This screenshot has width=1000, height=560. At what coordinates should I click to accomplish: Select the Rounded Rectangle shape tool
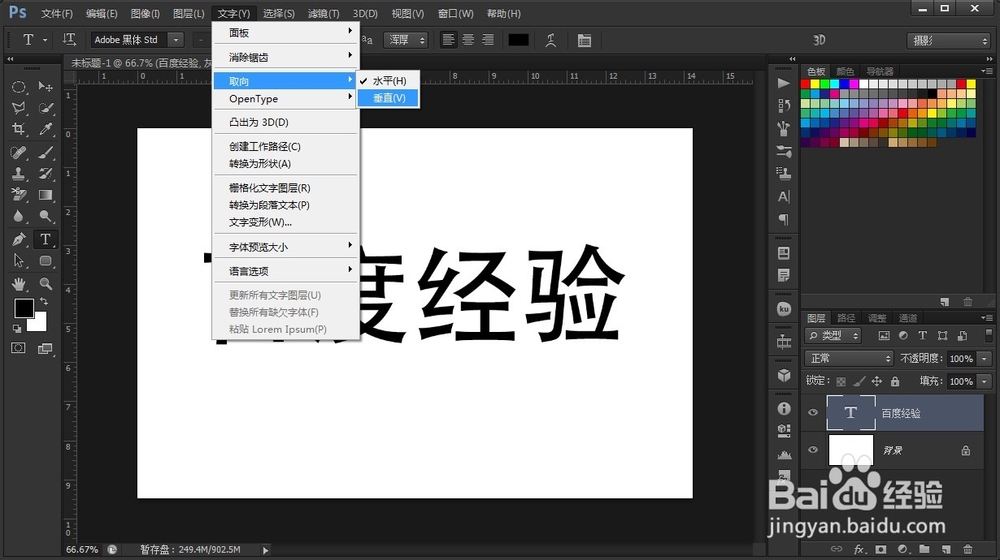tap(45, 260)
